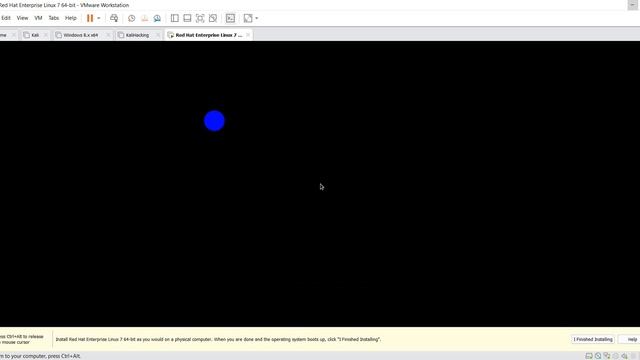640x360 pixels.
Task: Click the Send Ctrl+Alt+Del toolbar icon
Action: (x=114, y=18)
